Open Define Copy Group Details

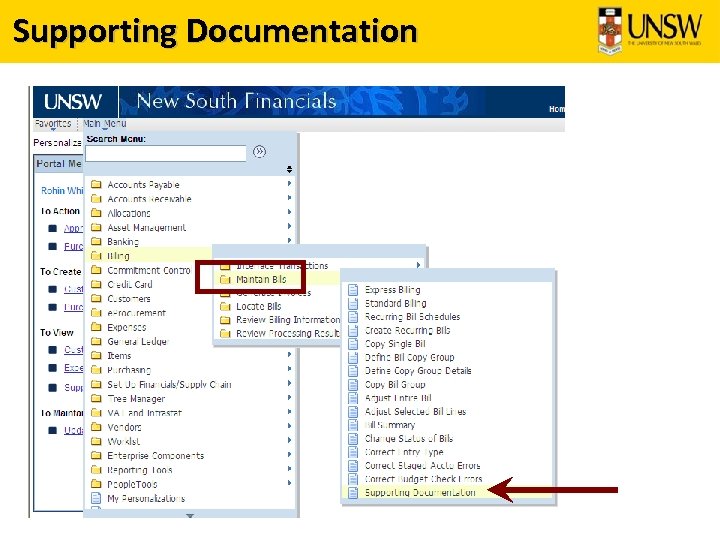[418, 371]
